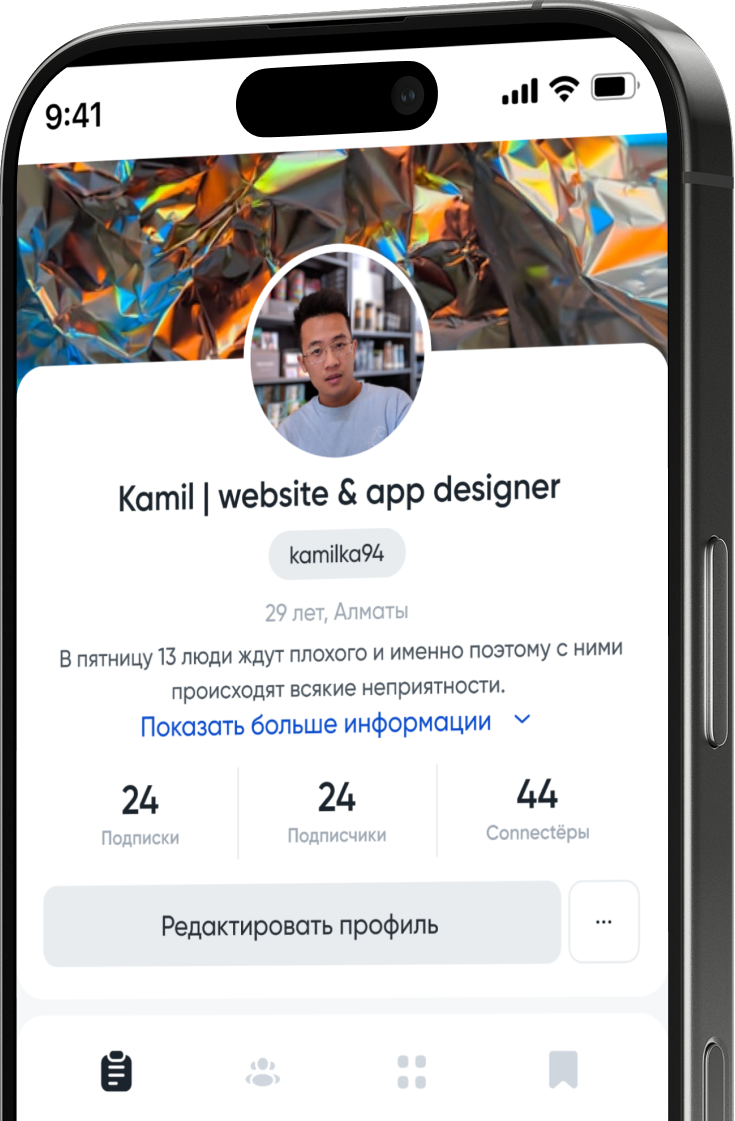
Task: Open the profile avatar photo
Action: coord(336,354)
